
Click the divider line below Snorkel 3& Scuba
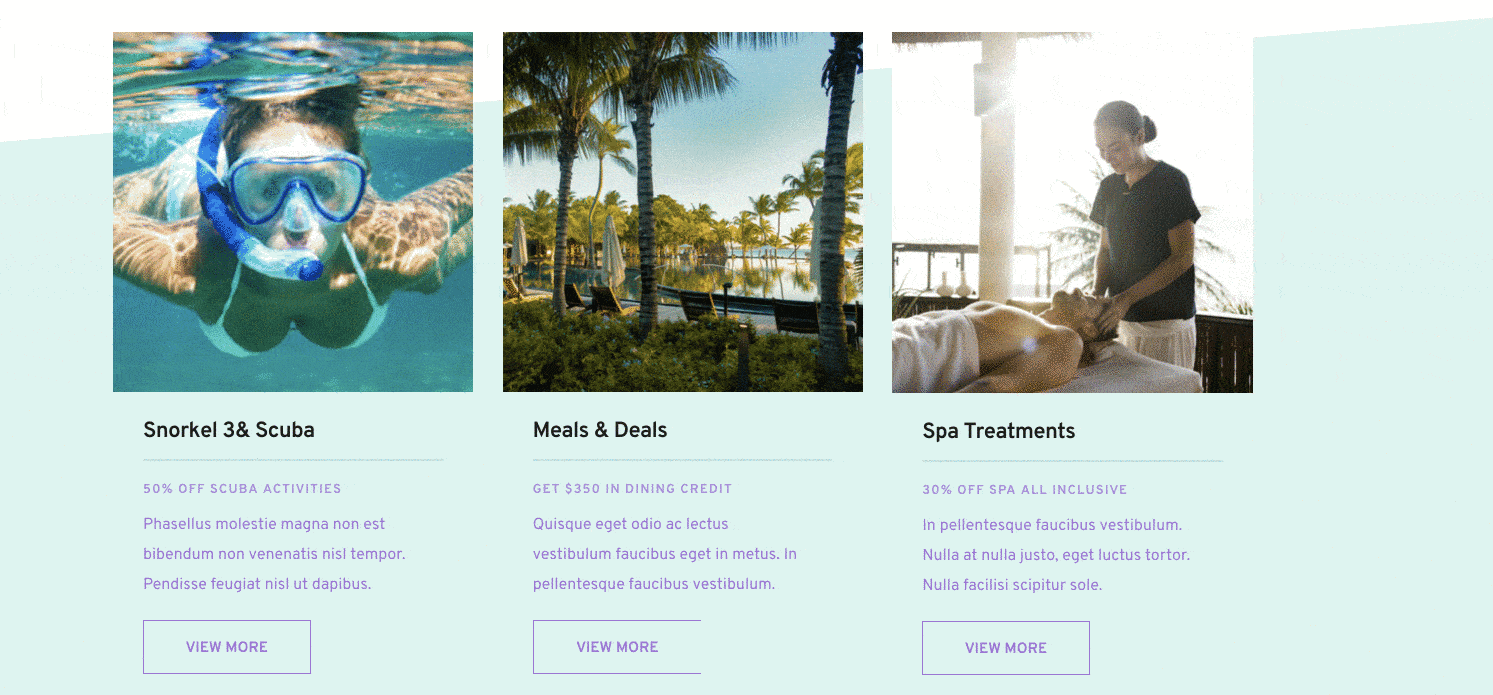[x=293, y=460]
